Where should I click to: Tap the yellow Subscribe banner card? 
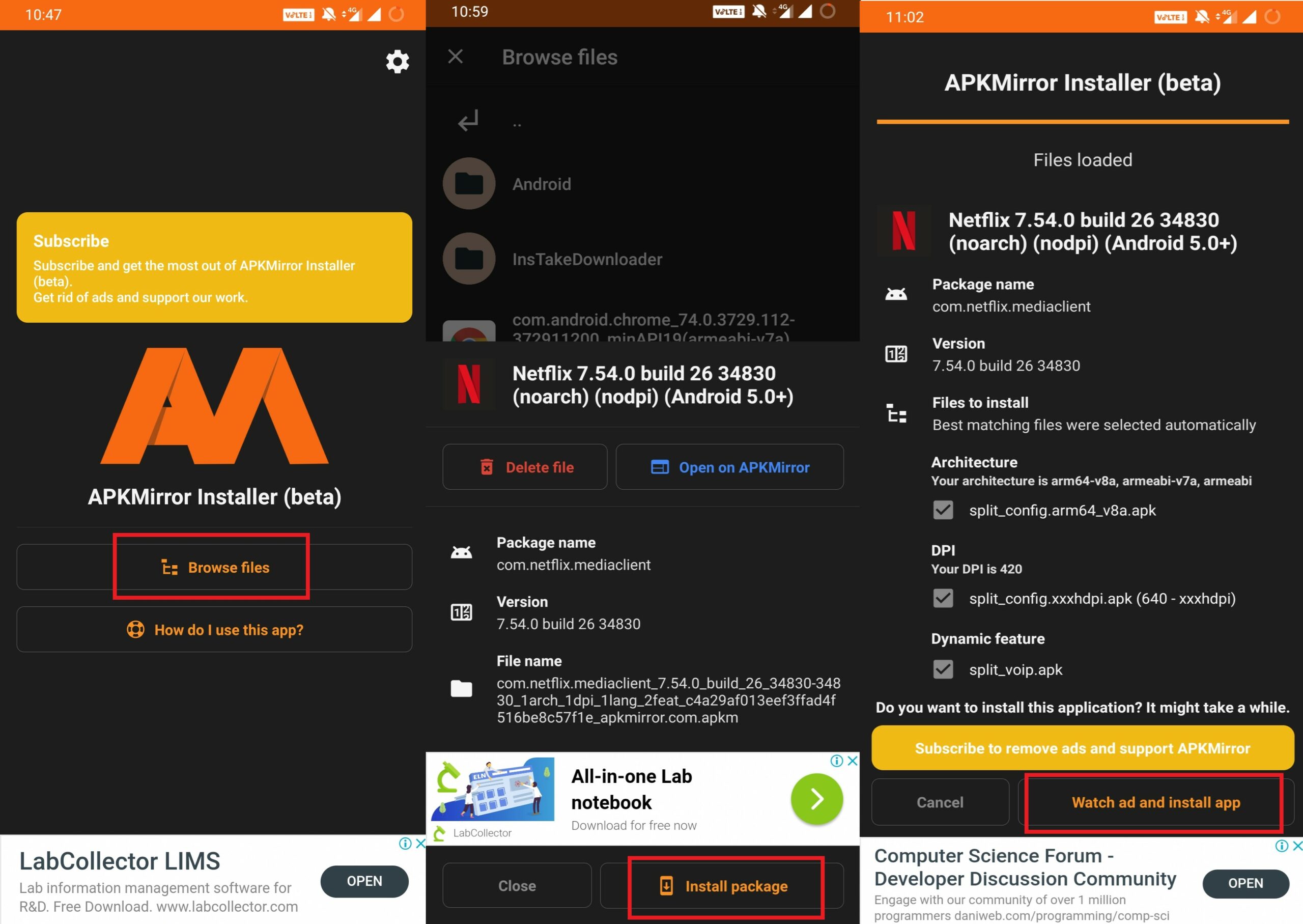(x=214, y=267)
